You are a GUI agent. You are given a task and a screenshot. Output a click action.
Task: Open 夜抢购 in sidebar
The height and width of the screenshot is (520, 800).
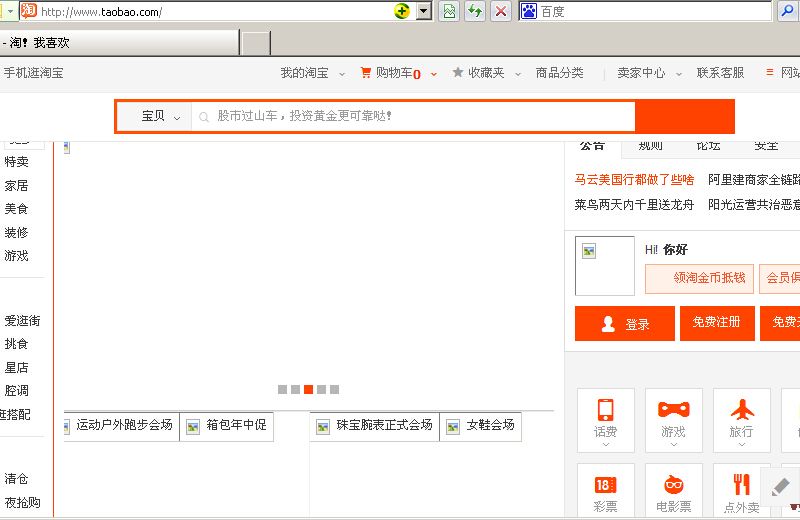tap(22, 503)
